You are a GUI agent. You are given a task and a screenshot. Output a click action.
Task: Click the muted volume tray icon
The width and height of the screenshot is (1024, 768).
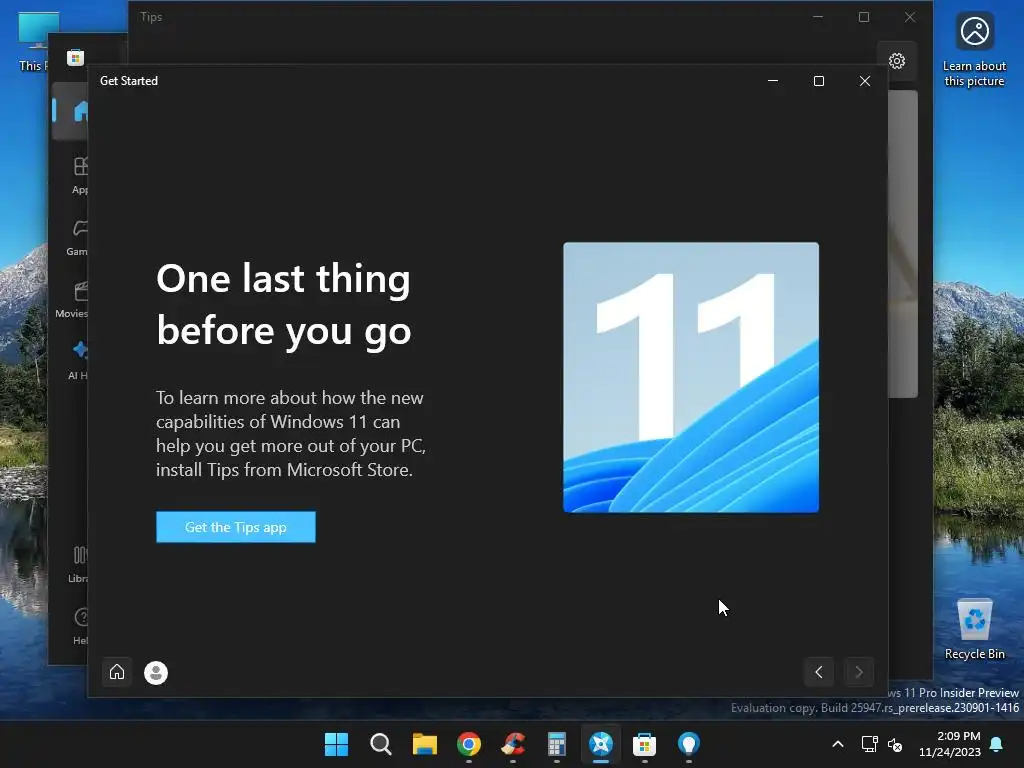click(895, 744)
